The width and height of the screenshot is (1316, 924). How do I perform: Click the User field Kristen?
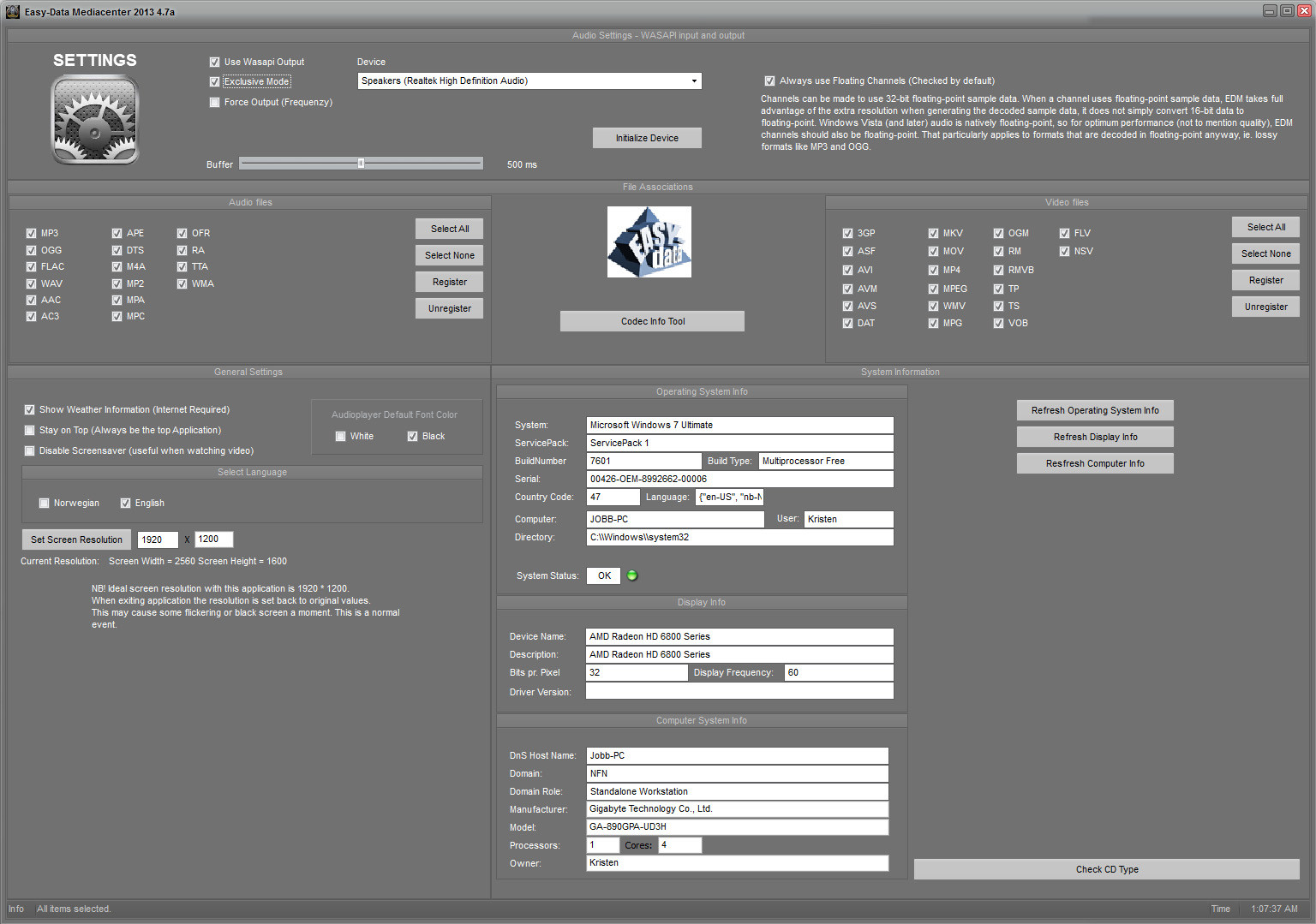pos(849,519)
